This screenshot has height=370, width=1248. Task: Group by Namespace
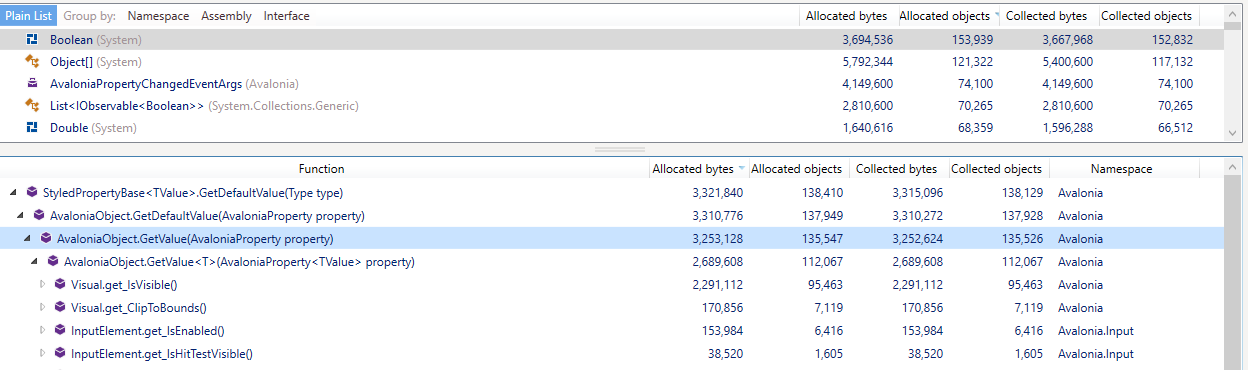tap(158, 16)
